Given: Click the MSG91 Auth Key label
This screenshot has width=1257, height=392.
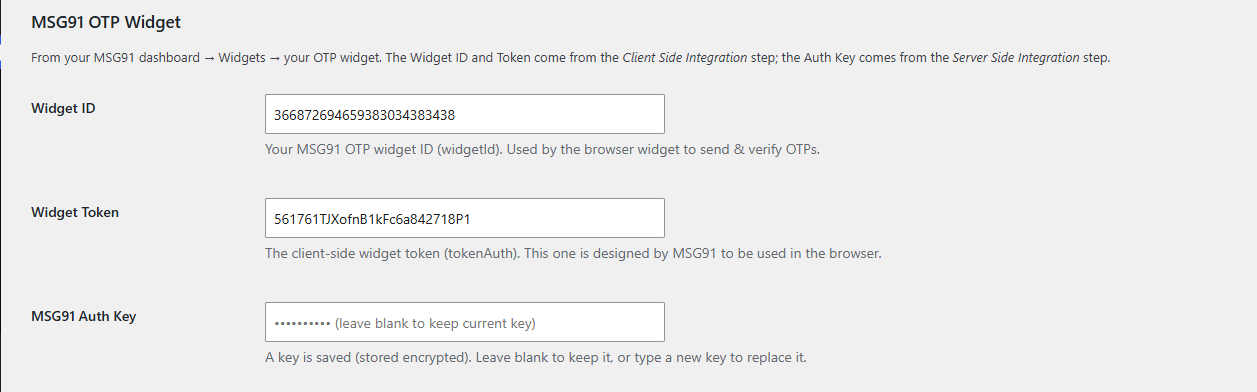Looking at the screenshot, I should pyautogui.click(x=83, y=316).
